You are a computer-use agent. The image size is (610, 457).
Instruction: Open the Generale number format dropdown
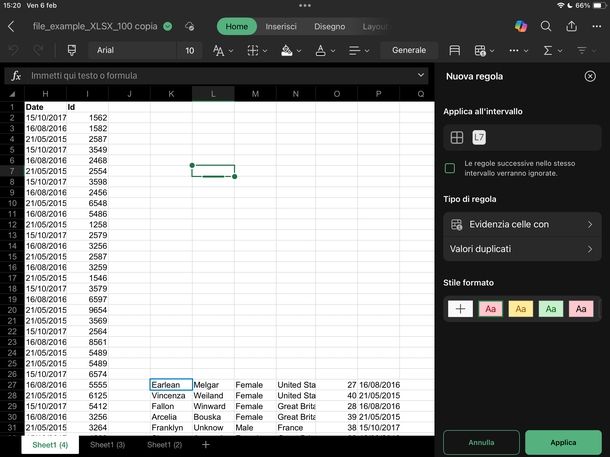pos(409,50)
